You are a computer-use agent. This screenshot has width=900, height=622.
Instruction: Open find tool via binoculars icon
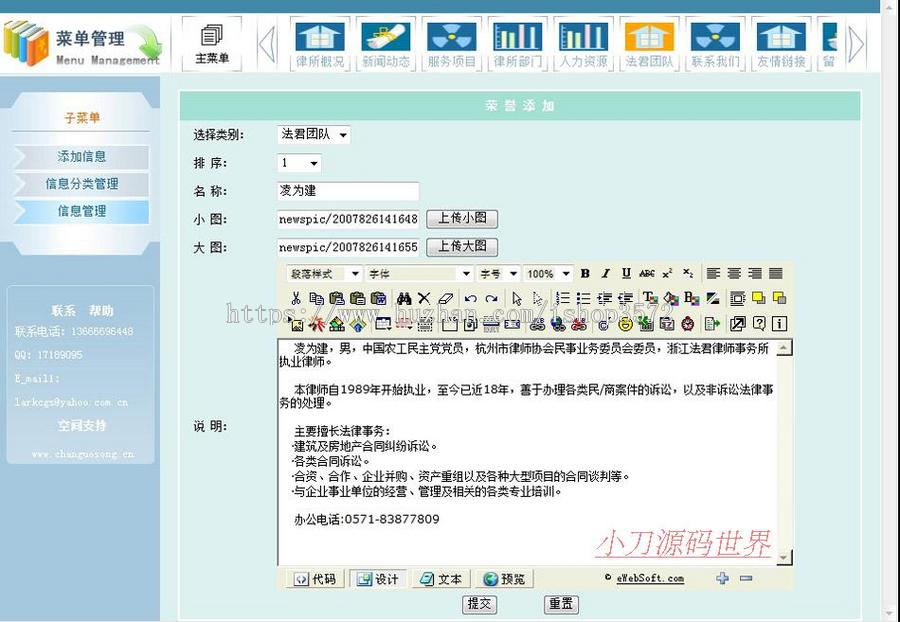(x=404, y=298)
